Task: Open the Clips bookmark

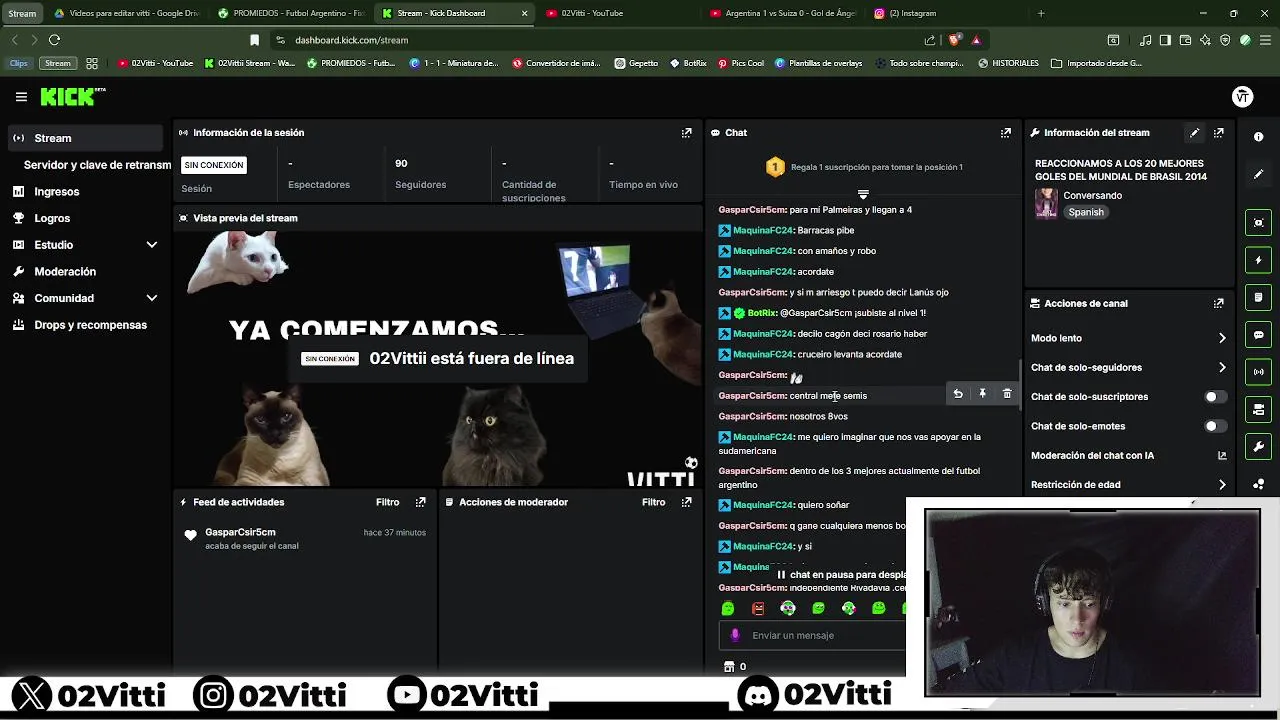Action: click(x=19, y=63)
